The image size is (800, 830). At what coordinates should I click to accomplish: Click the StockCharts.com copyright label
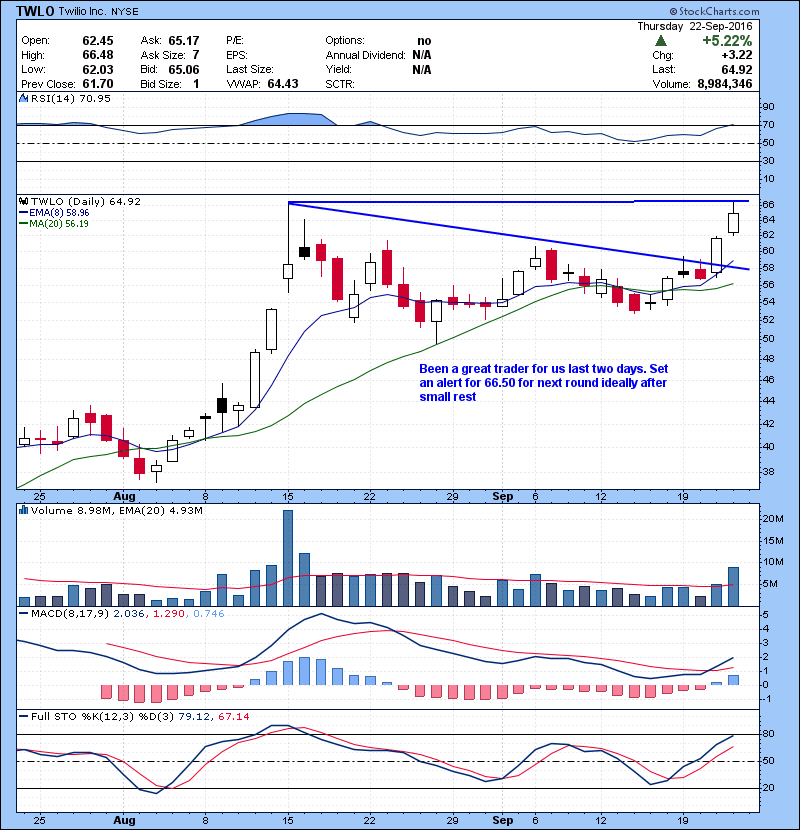(x=714, y=11)
